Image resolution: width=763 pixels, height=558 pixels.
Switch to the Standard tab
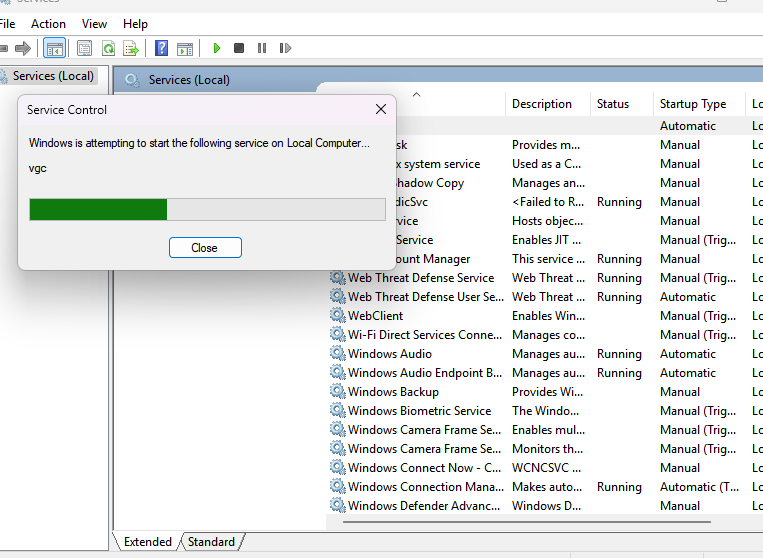[x=211, y=542]
